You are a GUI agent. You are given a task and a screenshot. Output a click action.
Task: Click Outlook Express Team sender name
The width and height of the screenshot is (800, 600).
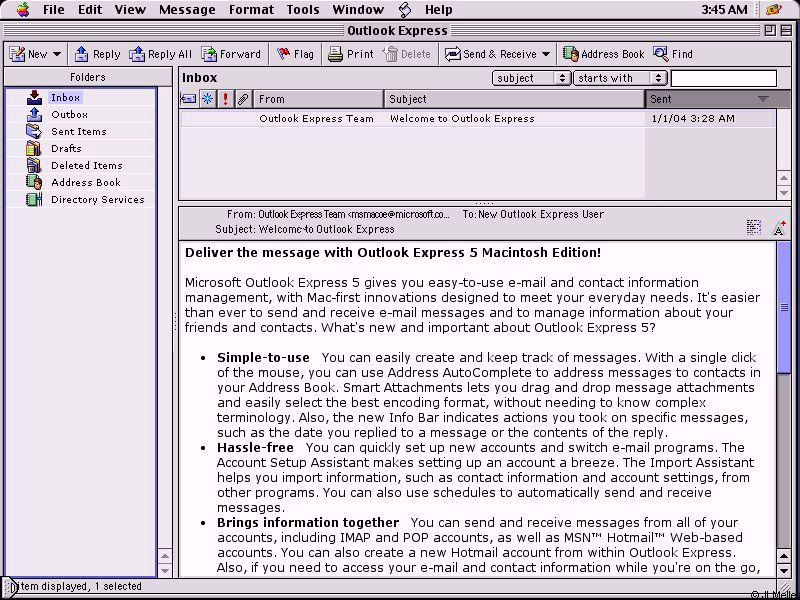tap(316, 118)
